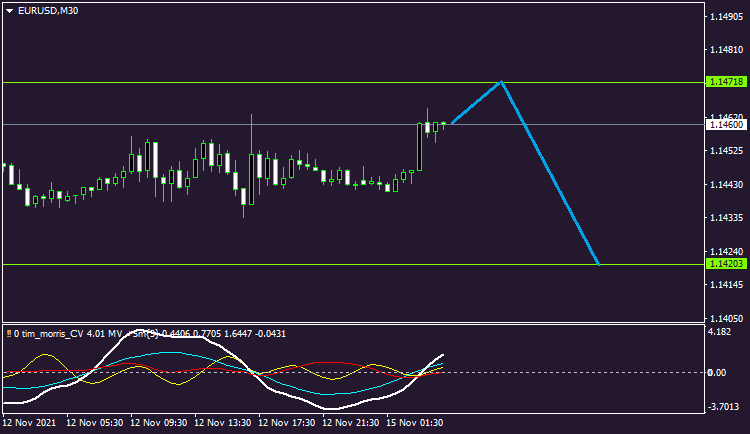
Task: Select the 12 Nov 17:30 time label
Action: 287,423
